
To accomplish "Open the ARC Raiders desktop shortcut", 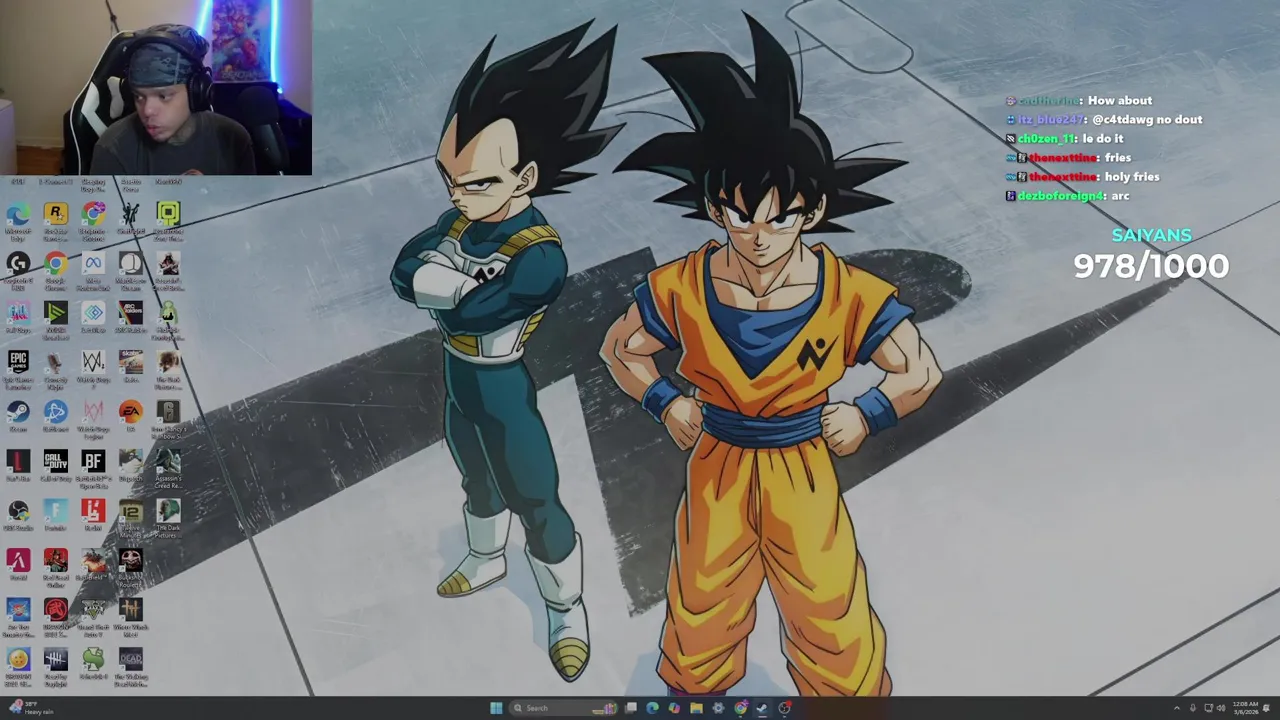I will [x=130, y=318].
